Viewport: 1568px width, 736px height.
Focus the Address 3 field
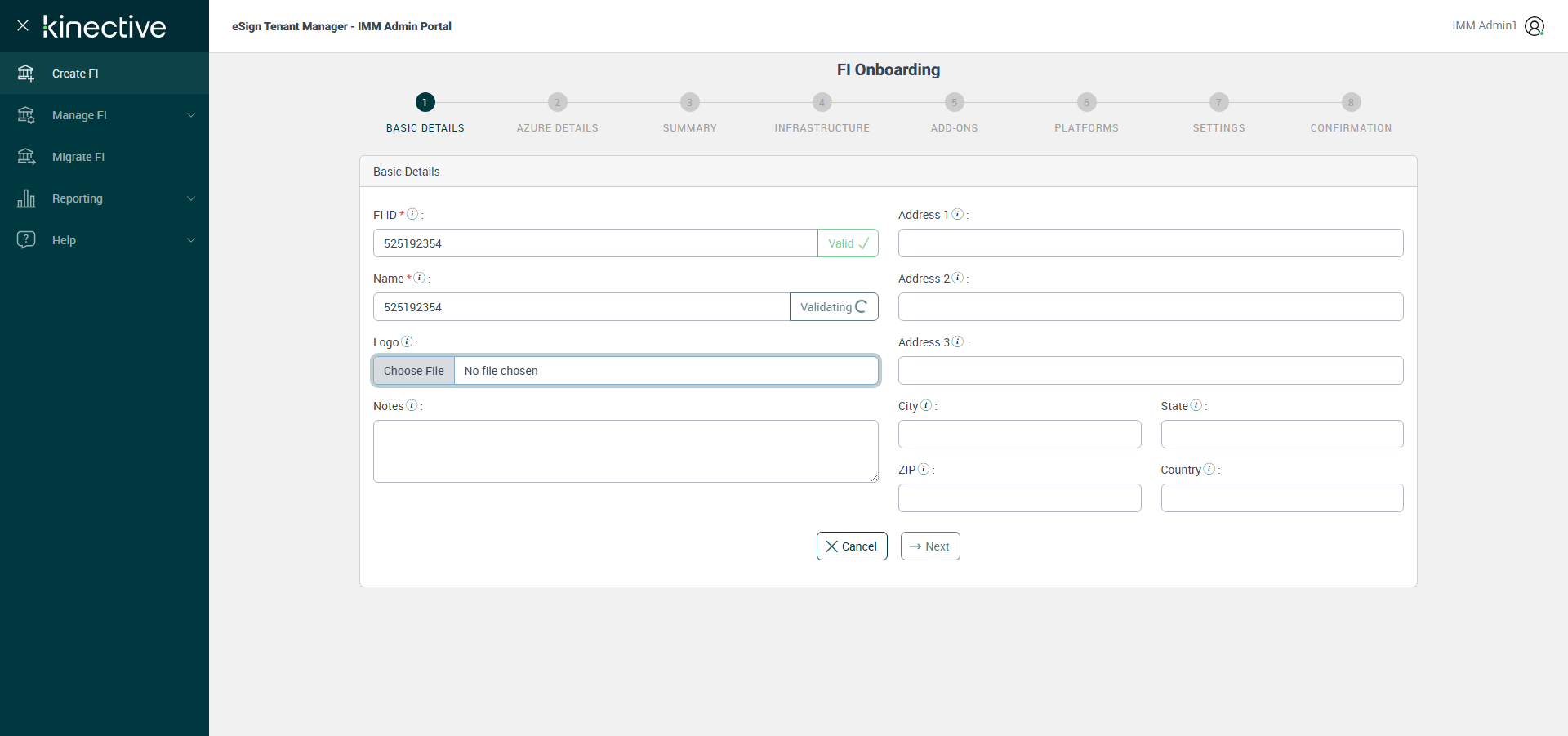click(x=1151, y=371)
